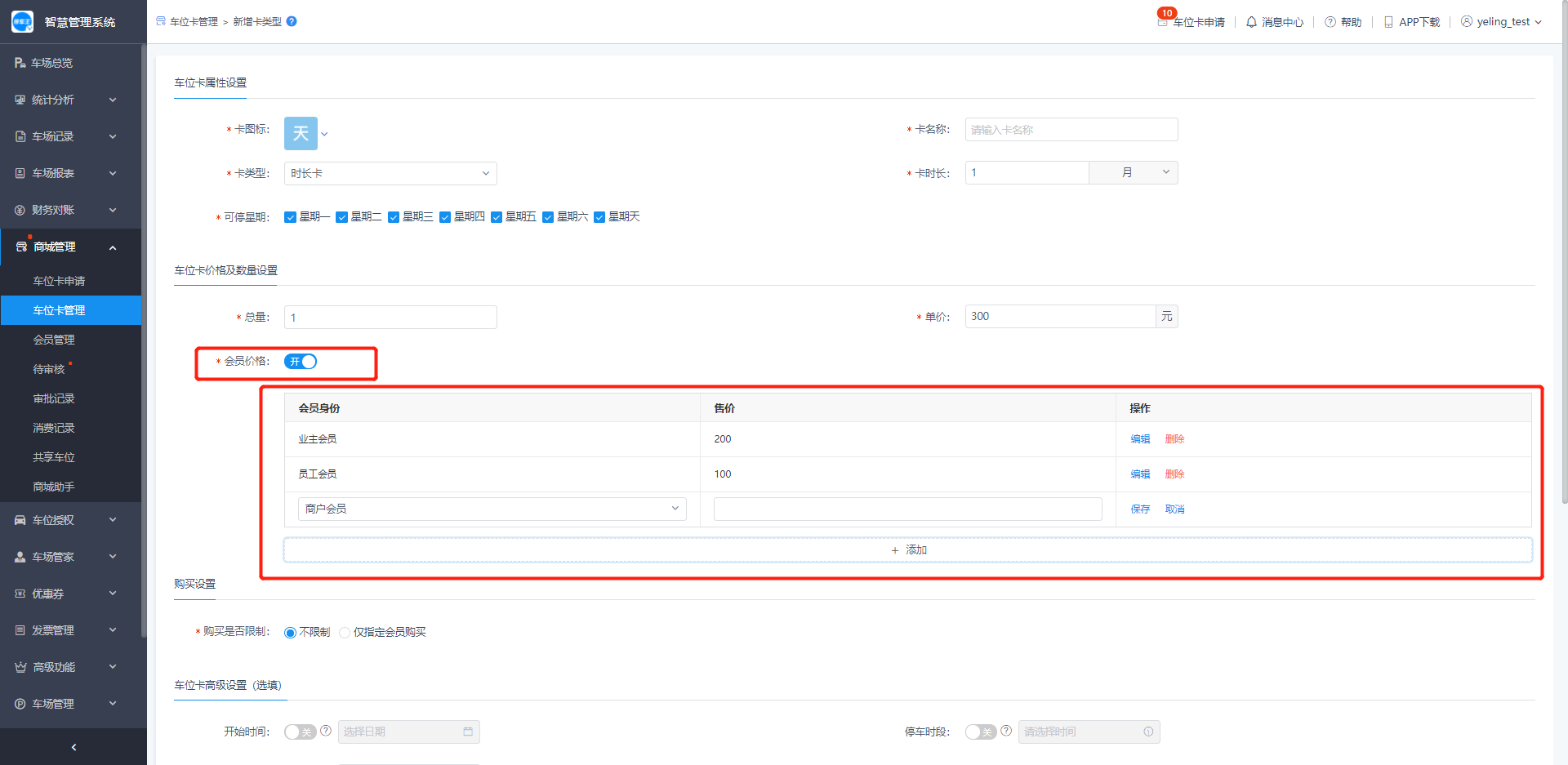This screenshot has width=1568, height=765.
Task: Click the 车场报表 report icon
Action: pos(20,173)
